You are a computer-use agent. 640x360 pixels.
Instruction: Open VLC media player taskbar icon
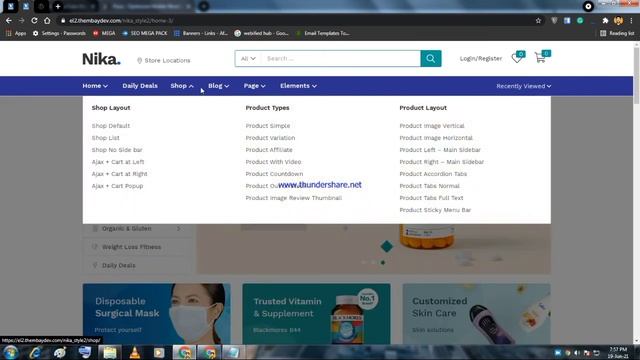click(134, 352)
